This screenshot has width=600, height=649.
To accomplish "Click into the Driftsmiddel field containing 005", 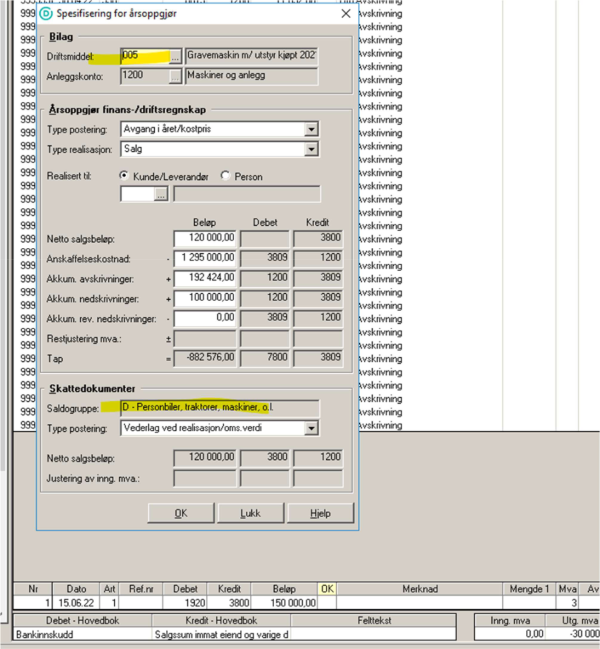I will [145, 56].
